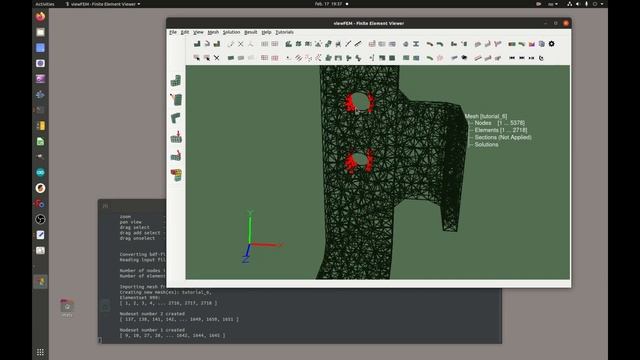Image resolution: width=640 pixels, height=360 pixels.
Task: Click the copy documents icon beside the gear
Action: [x=542, y=44]
